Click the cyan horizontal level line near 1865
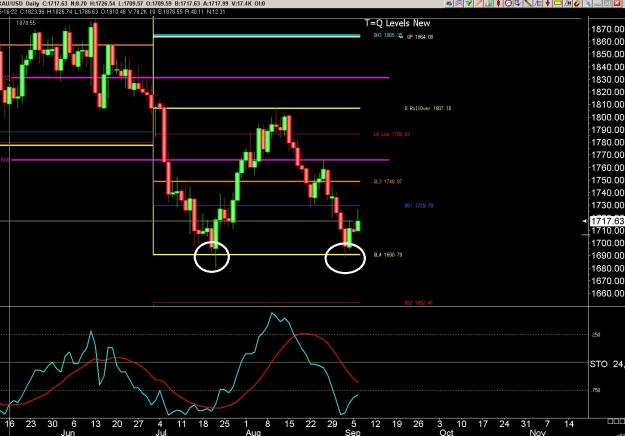 [x=257, y=36]
